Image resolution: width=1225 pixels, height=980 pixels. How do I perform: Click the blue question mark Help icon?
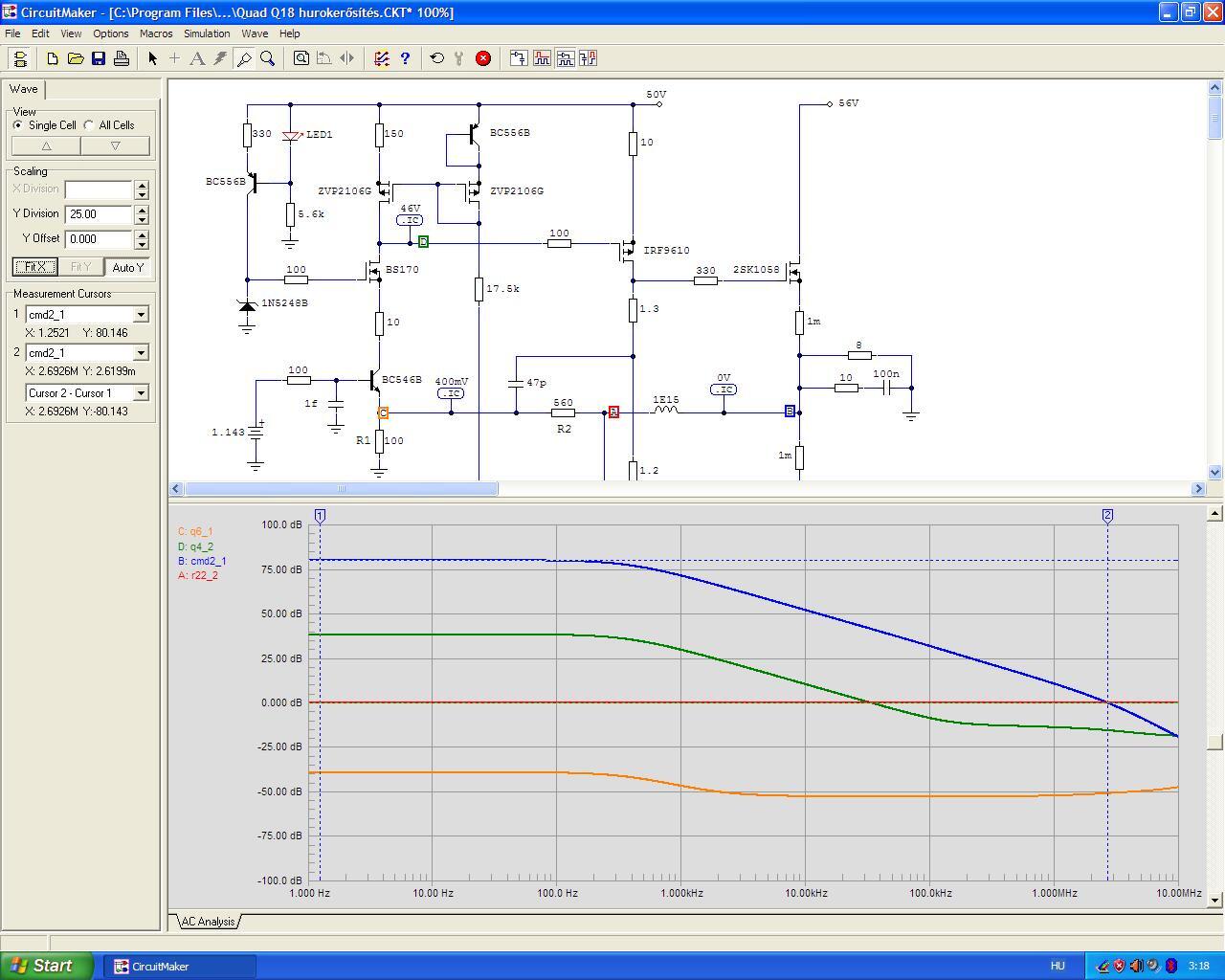click(x=405, y=58)
